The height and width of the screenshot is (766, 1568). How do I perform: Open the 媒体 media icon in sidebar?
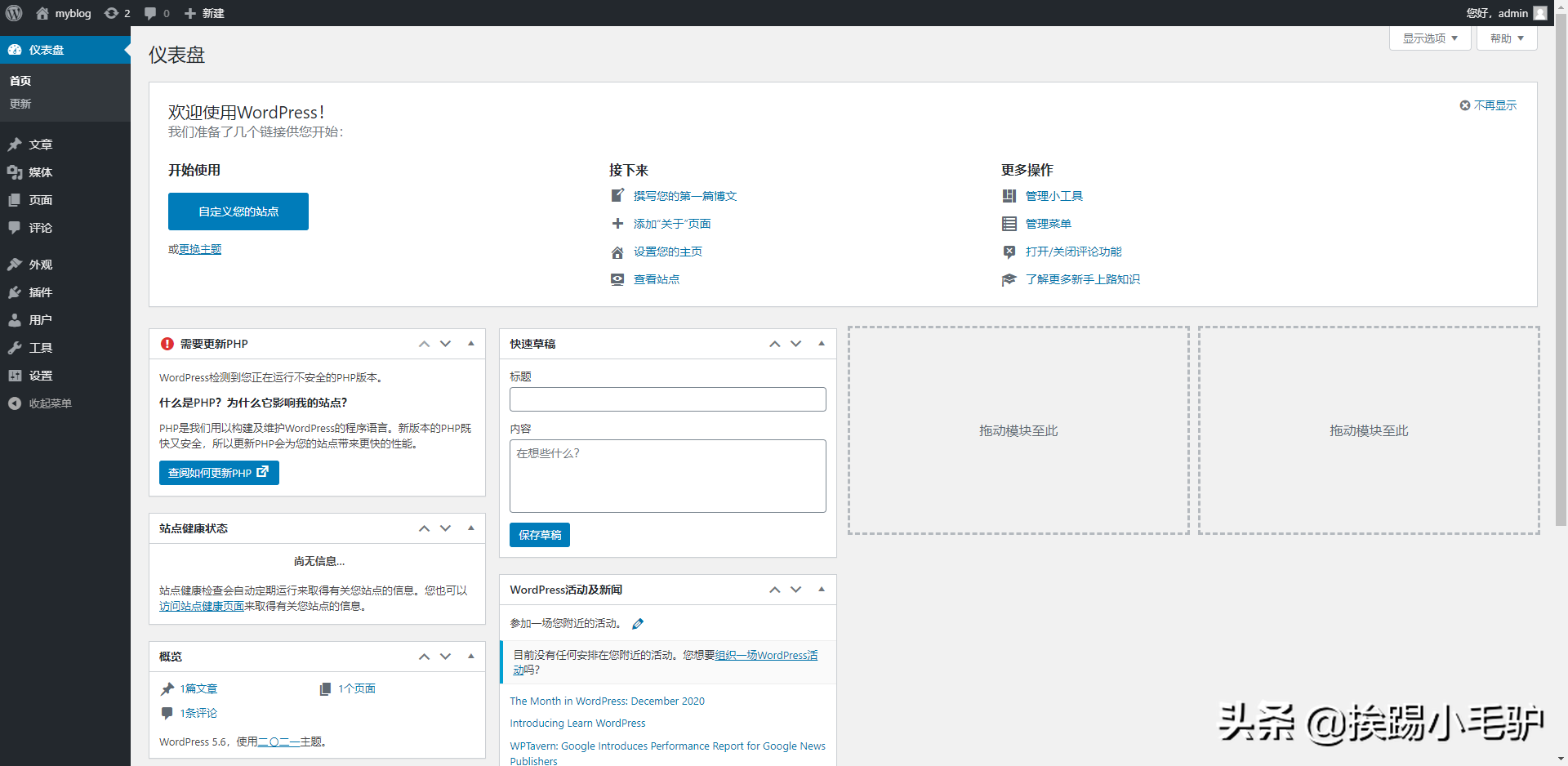15,172
